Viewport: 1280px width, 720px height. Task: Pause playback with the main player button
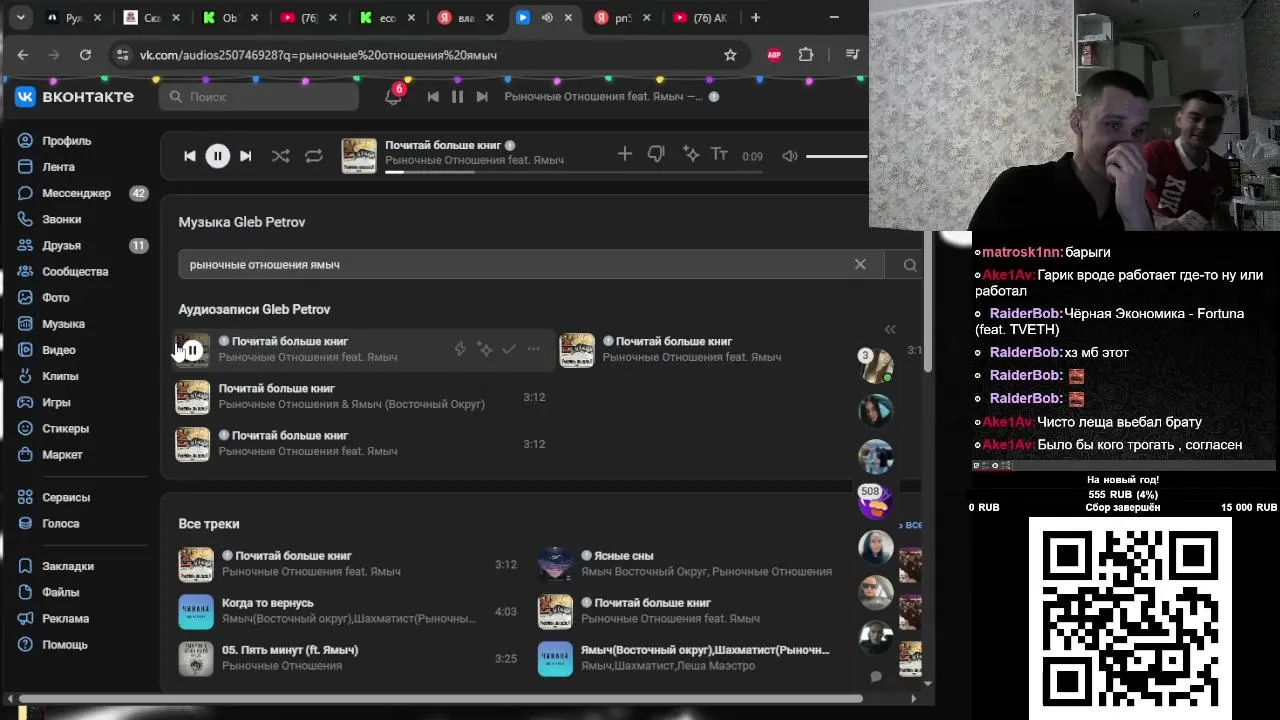[217, 156]
